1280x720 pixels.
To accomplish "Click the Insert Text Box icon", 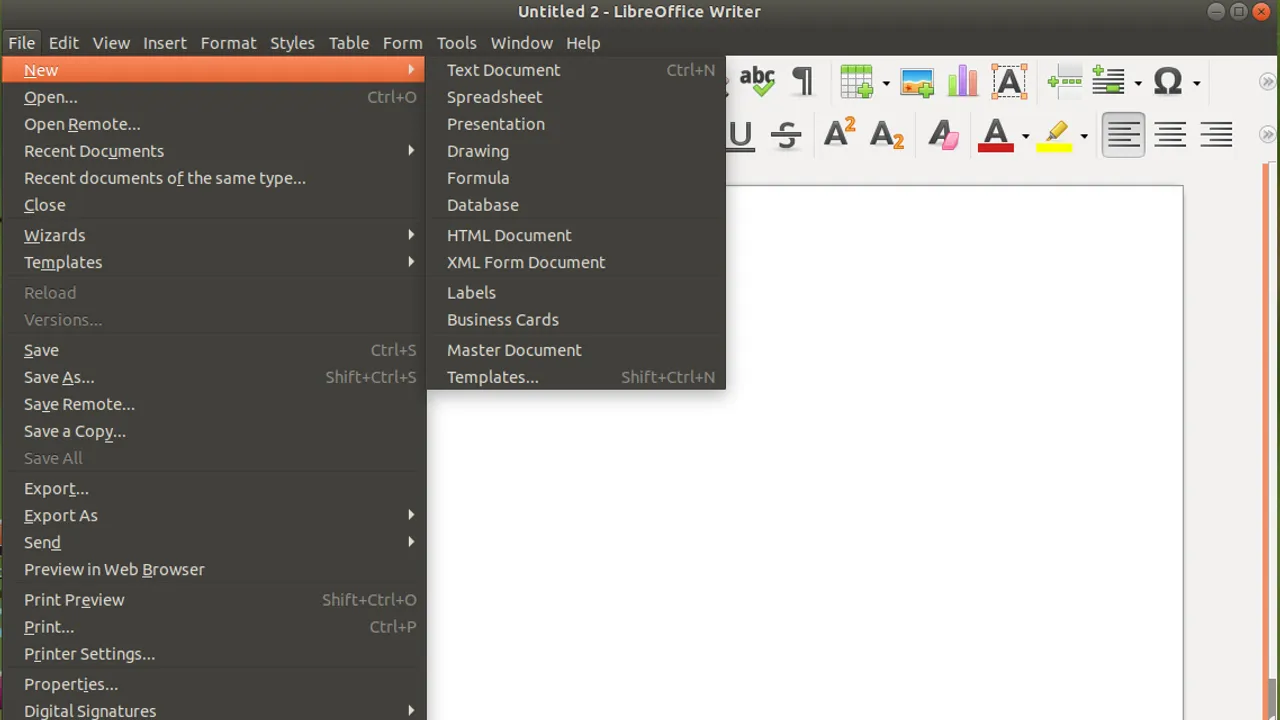I will pos(1009,82).
